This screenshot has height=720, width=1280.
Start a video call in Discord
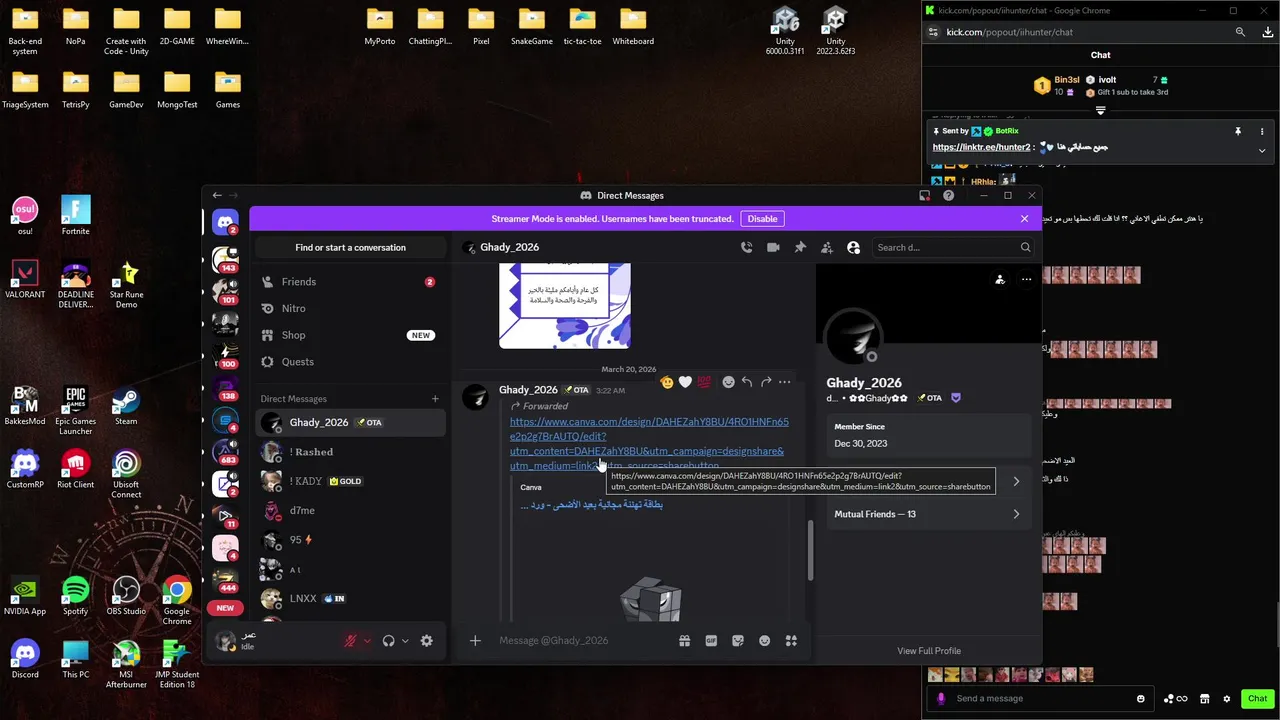coord(773,247)
